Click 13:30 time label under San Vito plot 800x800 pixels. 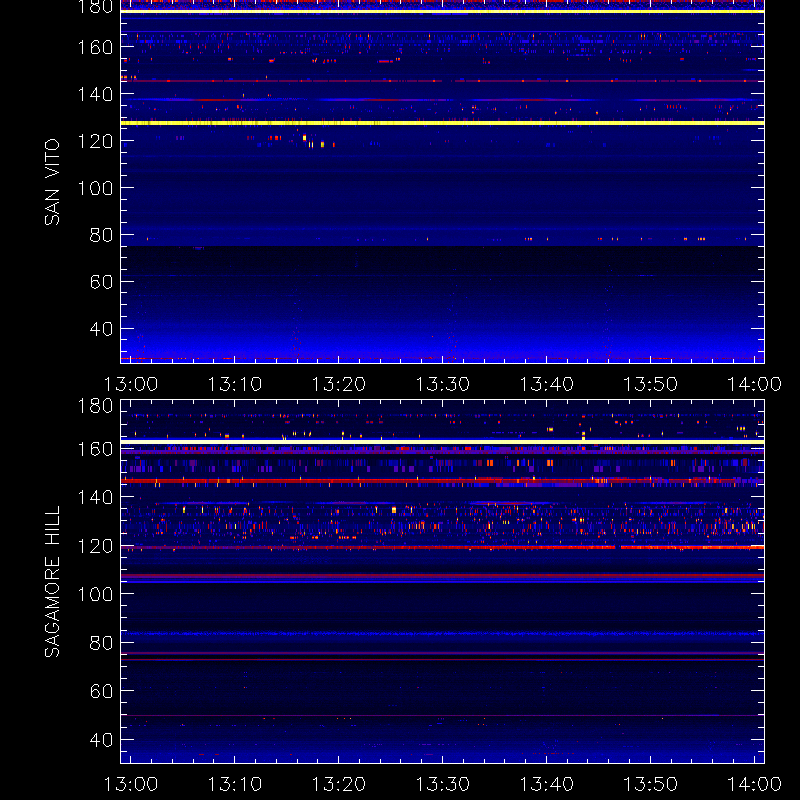click(x=443, y=384)
